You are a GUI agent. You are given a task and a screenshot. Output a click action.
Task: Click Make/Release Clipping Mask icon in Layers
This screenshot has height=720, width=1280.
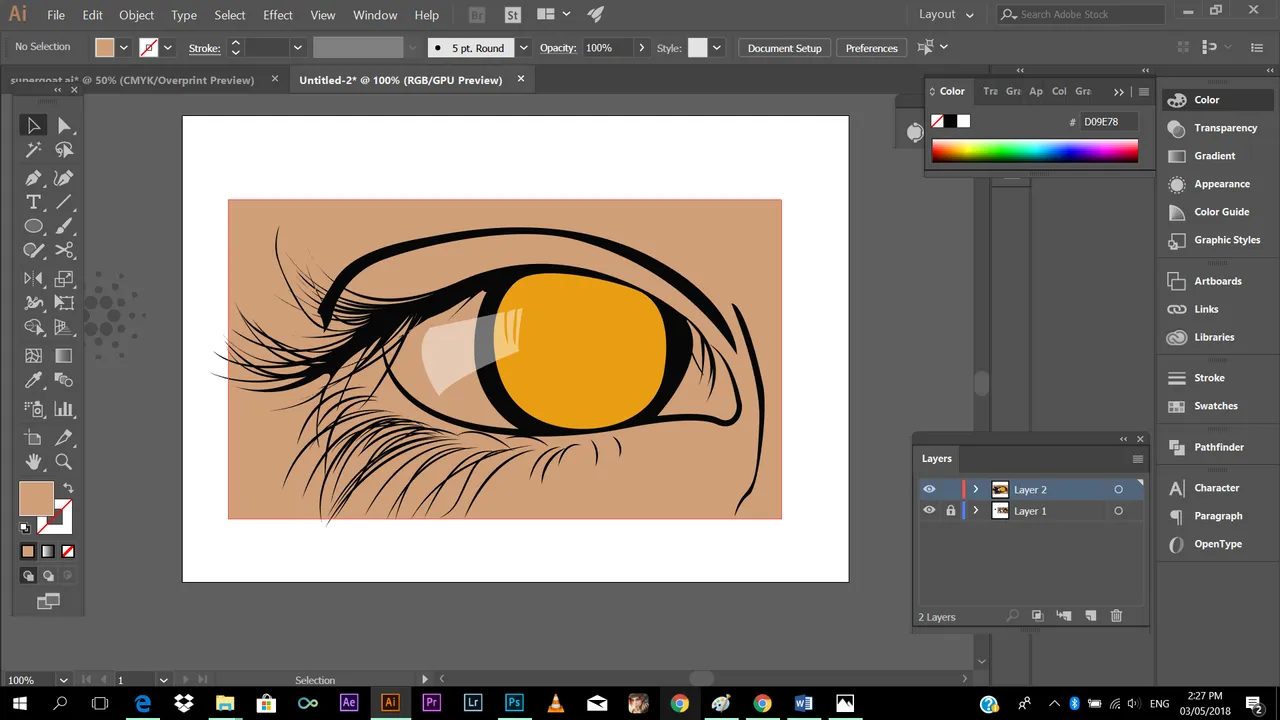coord(1037,616)
